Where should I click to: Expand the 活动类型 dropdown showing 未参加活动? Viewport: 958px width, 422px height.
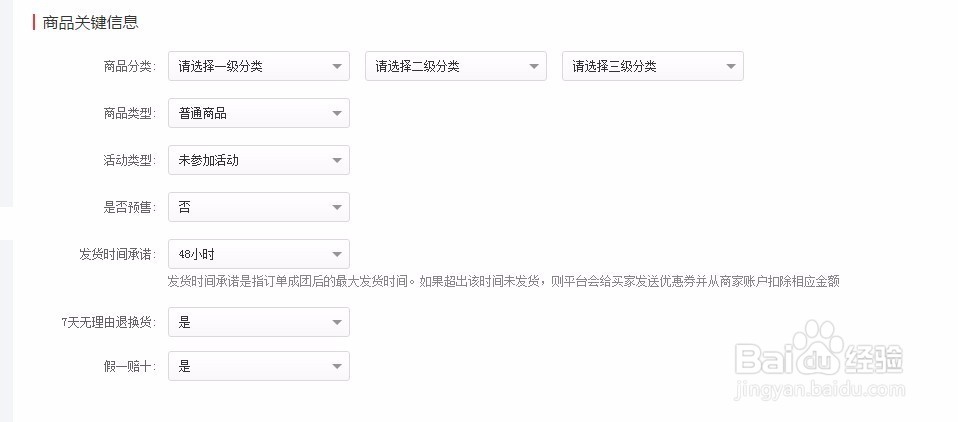258,160
